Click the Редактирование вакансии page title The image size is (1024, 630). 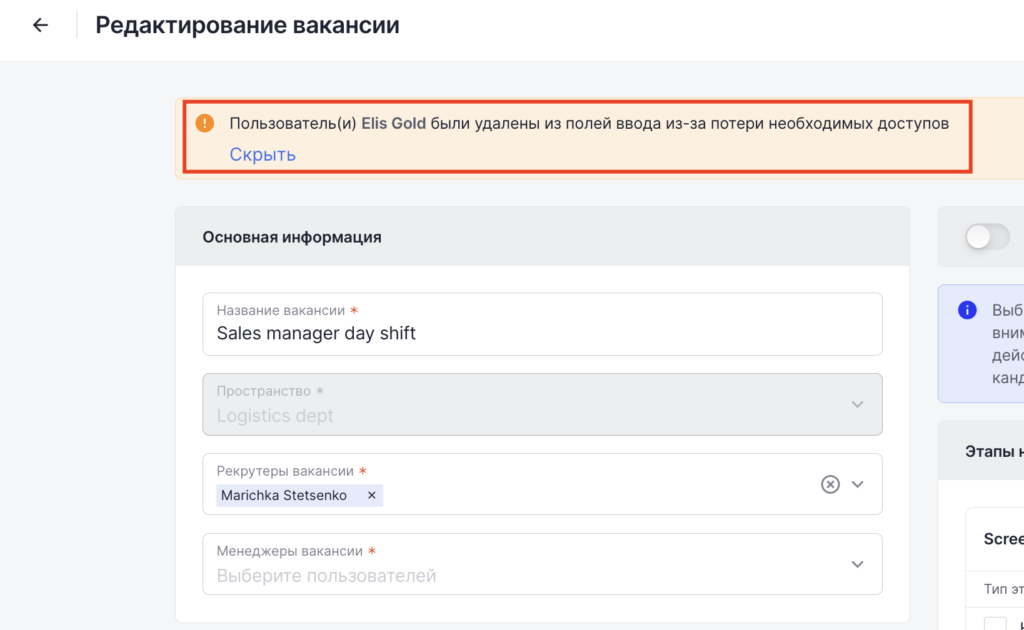[x=247, y=25]
